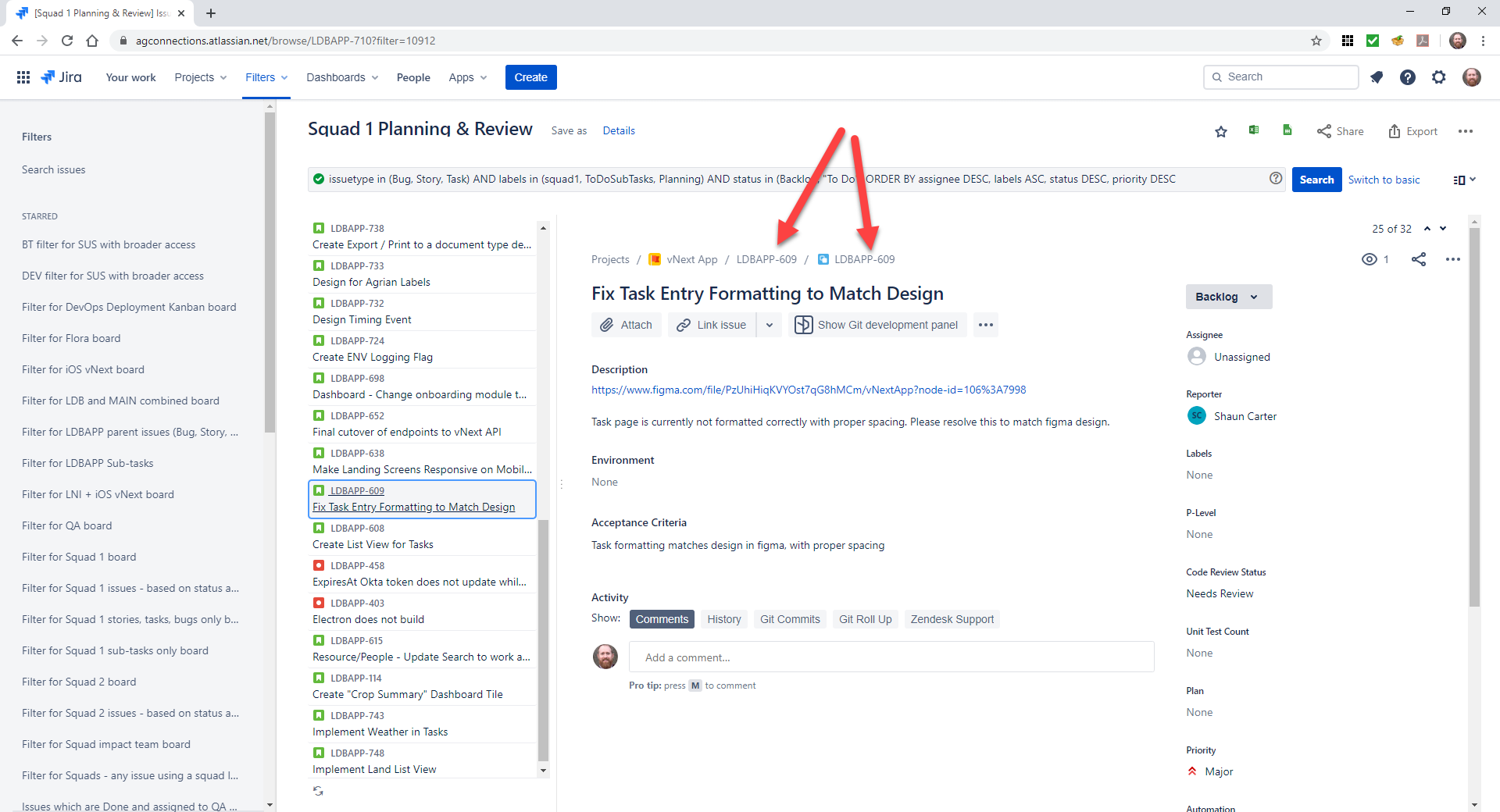The image size is (1500, 812).
Task: Open more toolbar actions next to Git panel
Action: 986,325
